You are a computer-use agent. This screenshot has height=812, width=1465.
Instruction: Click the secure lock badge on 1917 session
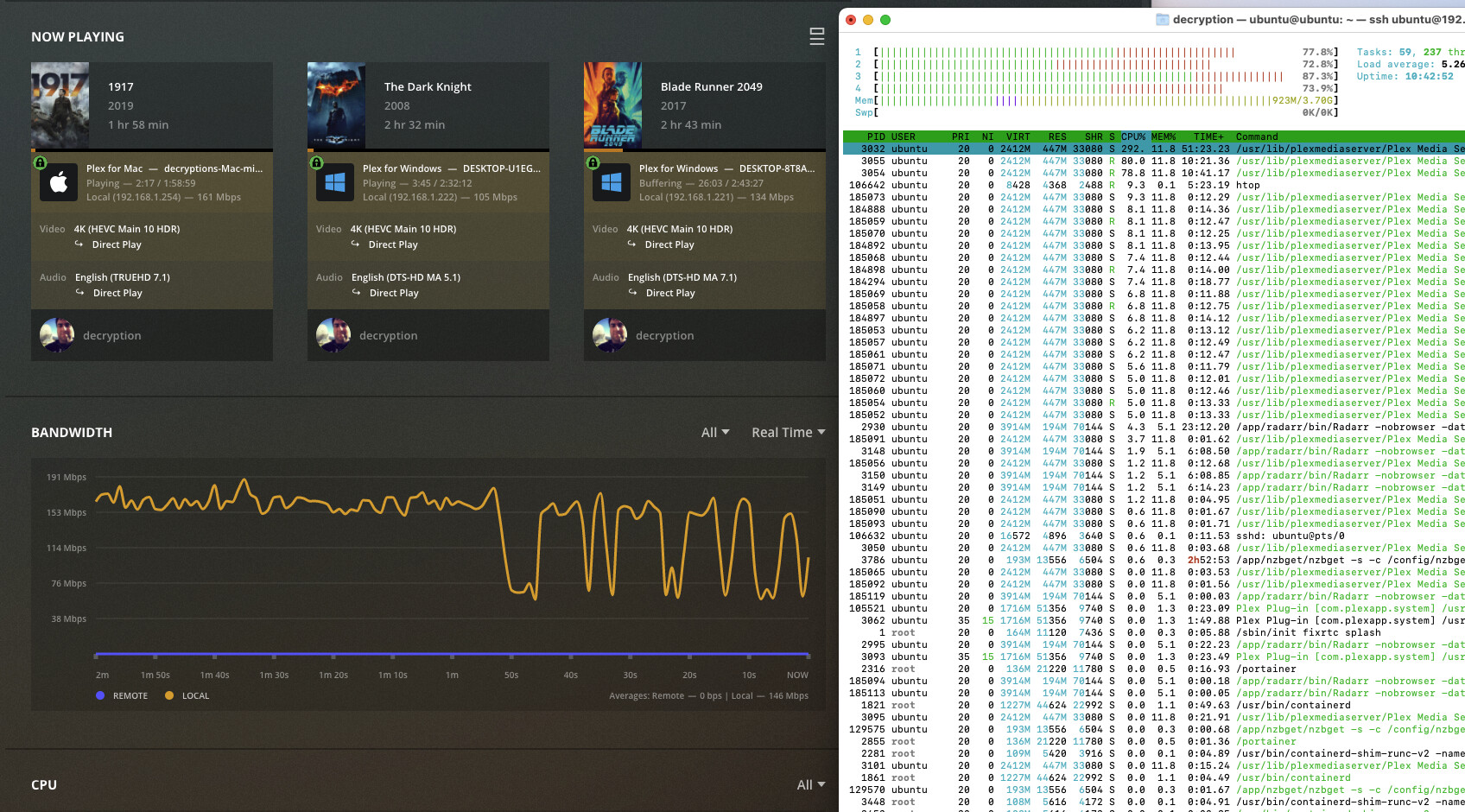tap(40, 162)
